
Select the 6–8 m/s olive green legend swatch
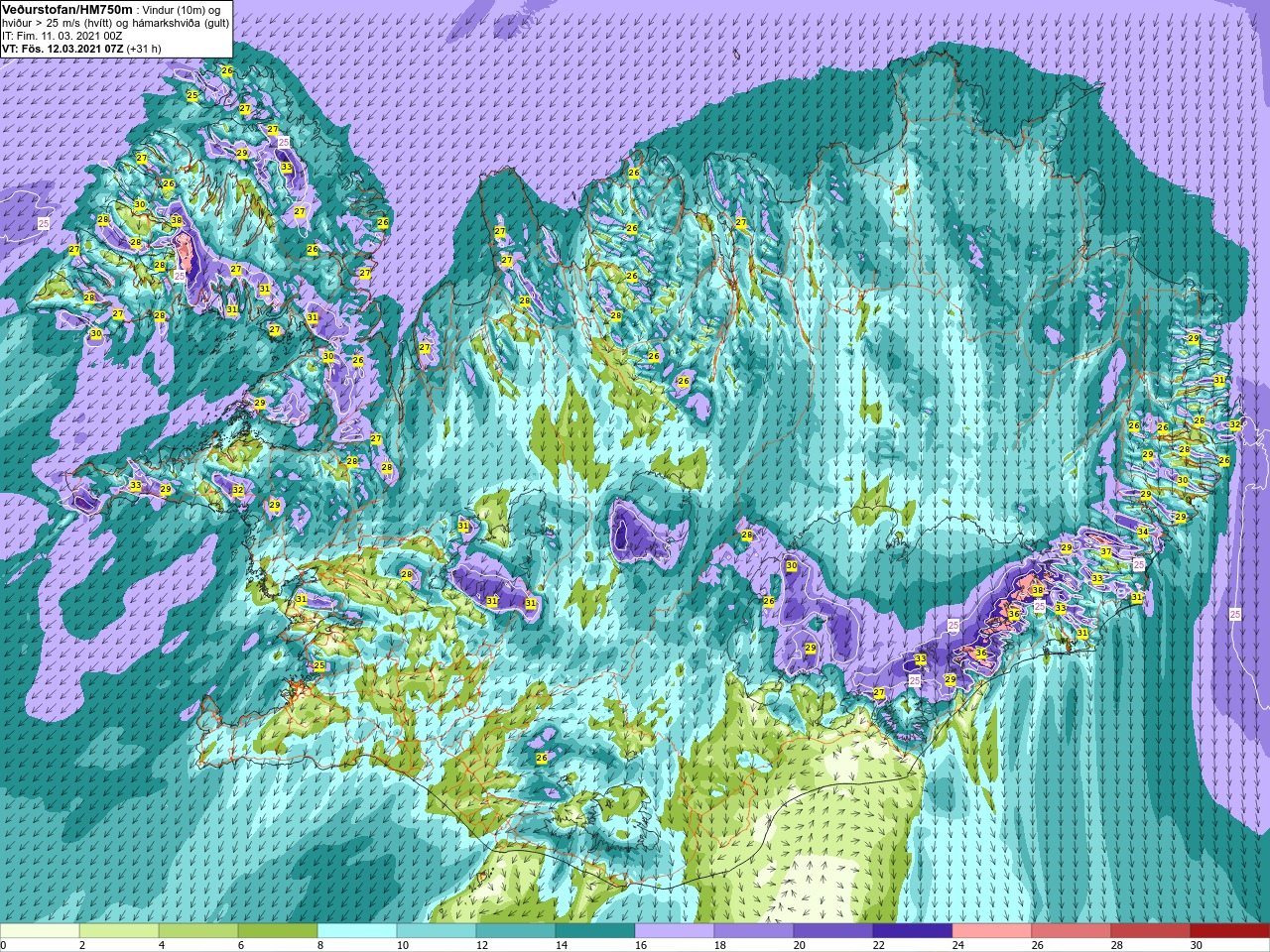pos(278,931)
